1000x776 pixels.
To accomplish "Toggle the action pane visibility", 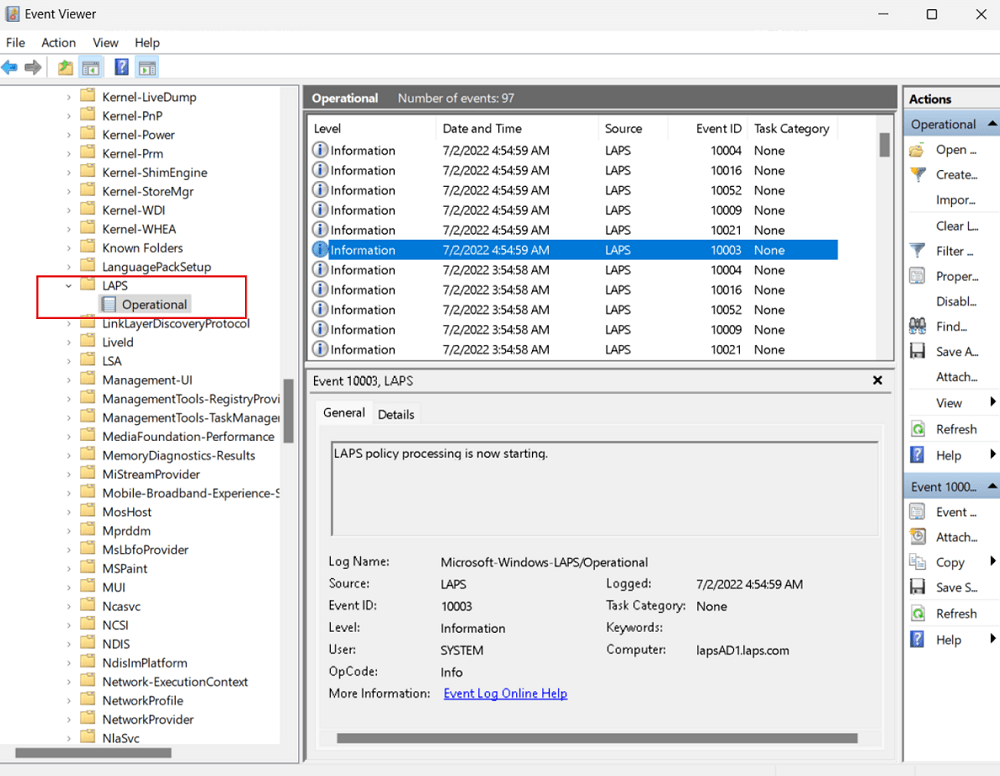I will (x=146, y=67).
